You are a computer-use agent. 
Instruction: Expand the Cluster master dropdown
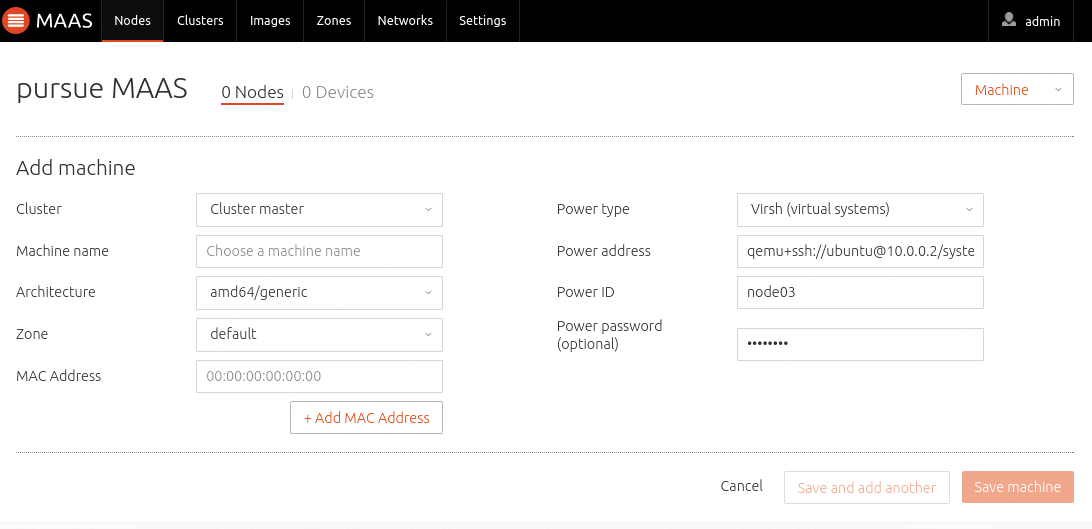pos(320,210)
